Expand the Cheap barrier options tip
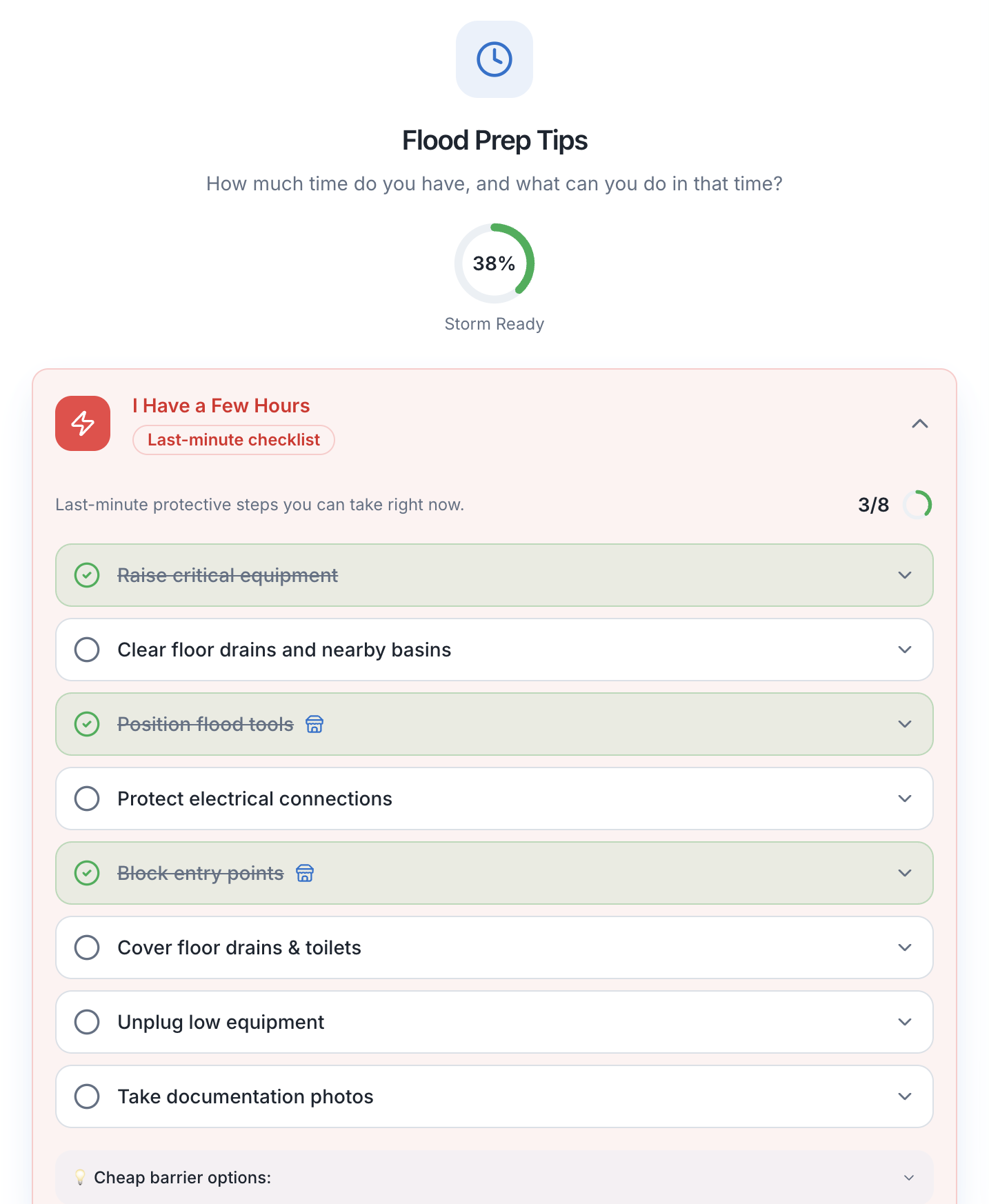The height and width of the screenshot is (1204, 989). pos(909,1178)
